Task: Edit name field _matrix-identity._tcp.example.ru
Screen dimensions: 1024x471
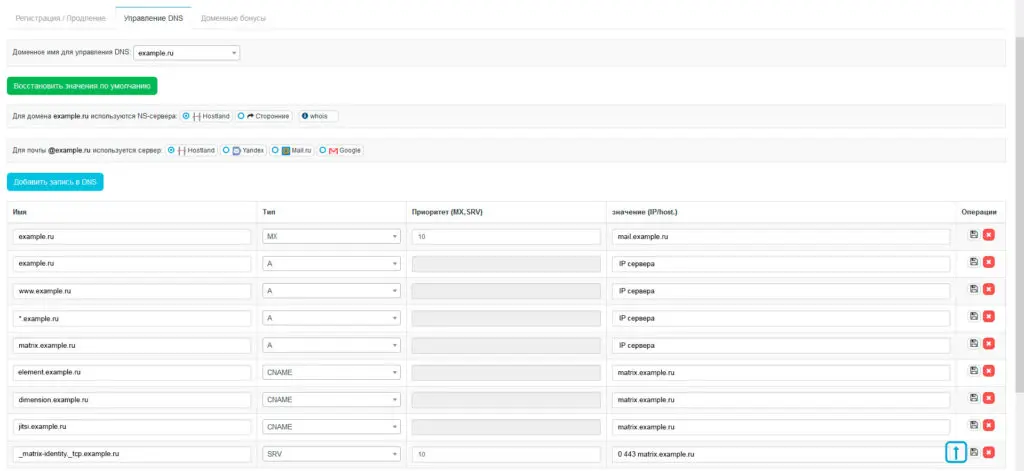Action: [x=132, y=454]
